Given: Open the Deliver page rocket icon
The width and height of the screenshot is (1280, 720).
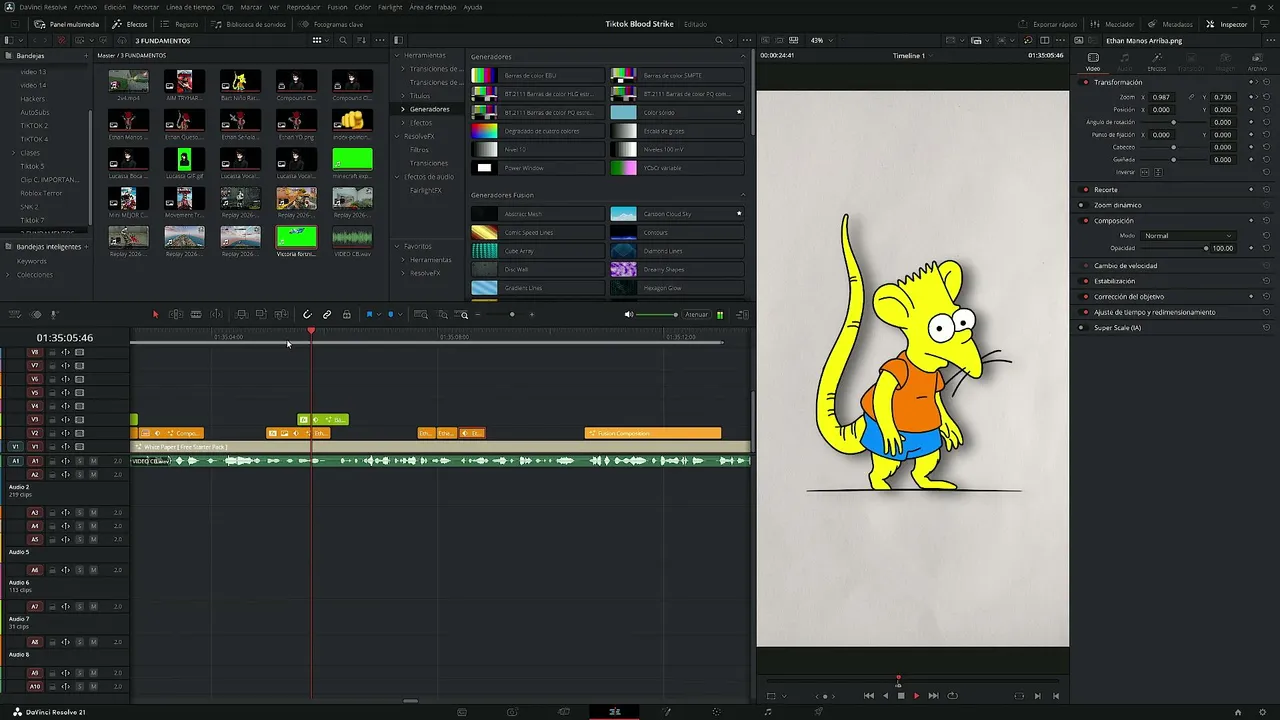Looking at the screenshot, I should [819, 712].
